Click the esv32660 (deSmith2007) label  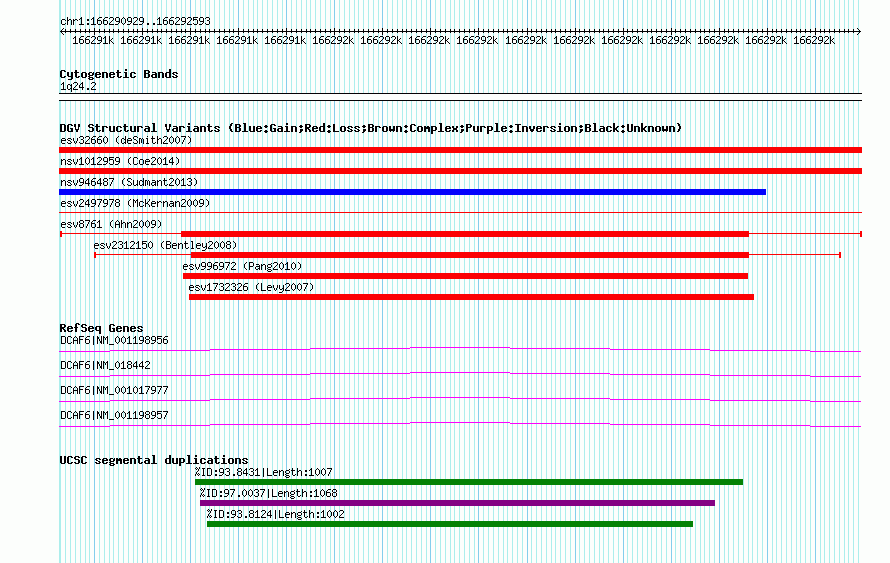(x=126, y=140)
